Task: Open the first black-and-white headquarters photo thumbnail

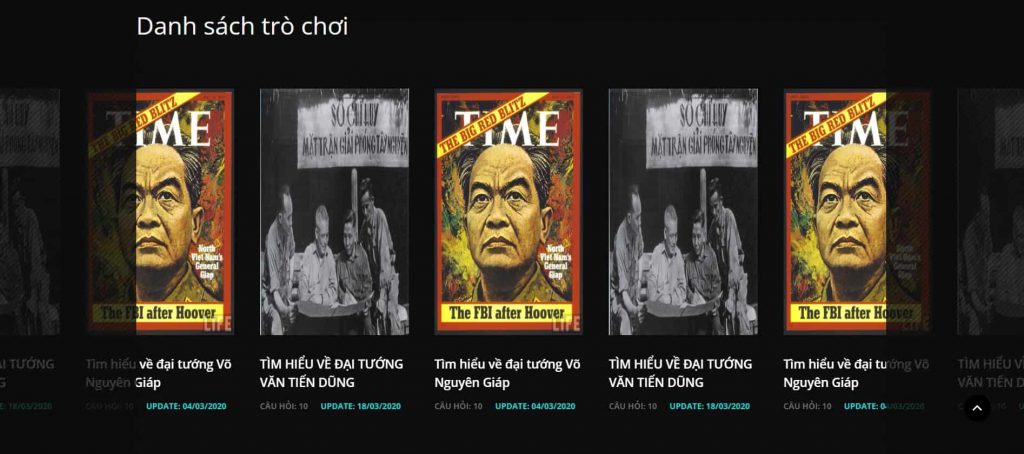Action: click(x=334, y=212)
